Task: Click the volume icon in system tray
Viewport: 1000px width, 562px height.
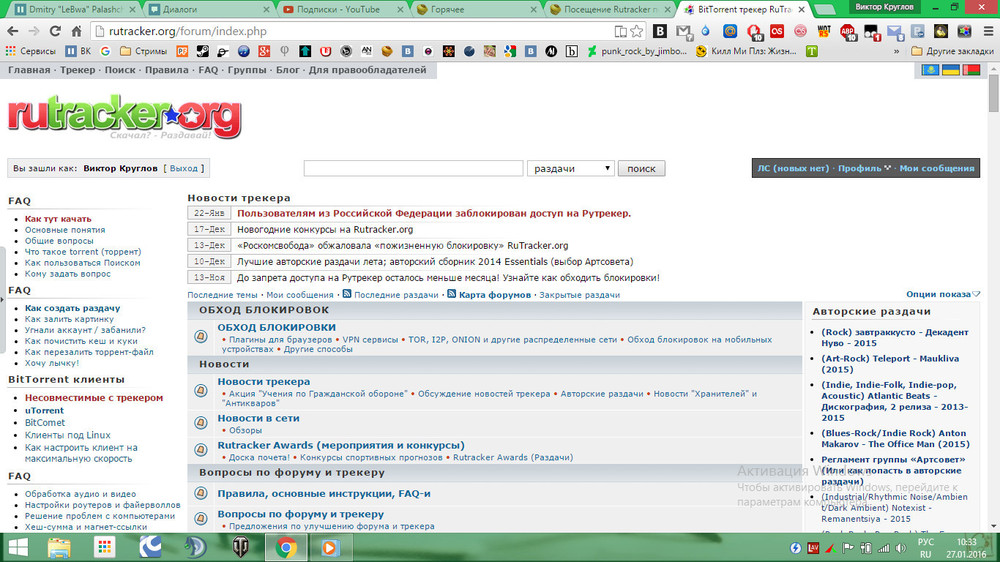Action: [x=901, y=548]
